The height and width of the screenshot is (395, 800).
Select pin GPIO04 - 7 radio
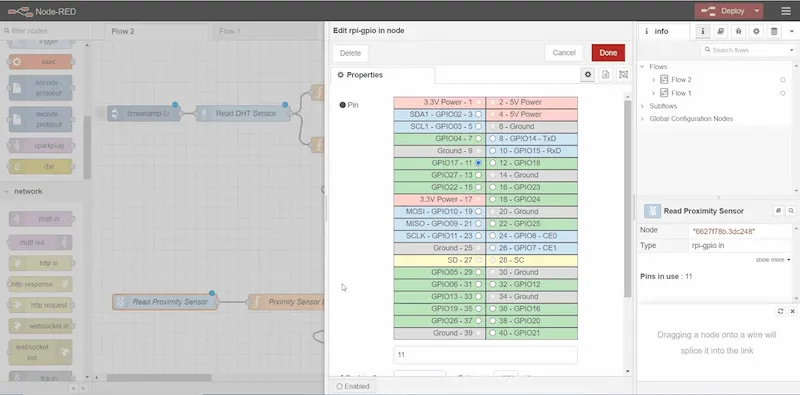[x=478, y=138]
